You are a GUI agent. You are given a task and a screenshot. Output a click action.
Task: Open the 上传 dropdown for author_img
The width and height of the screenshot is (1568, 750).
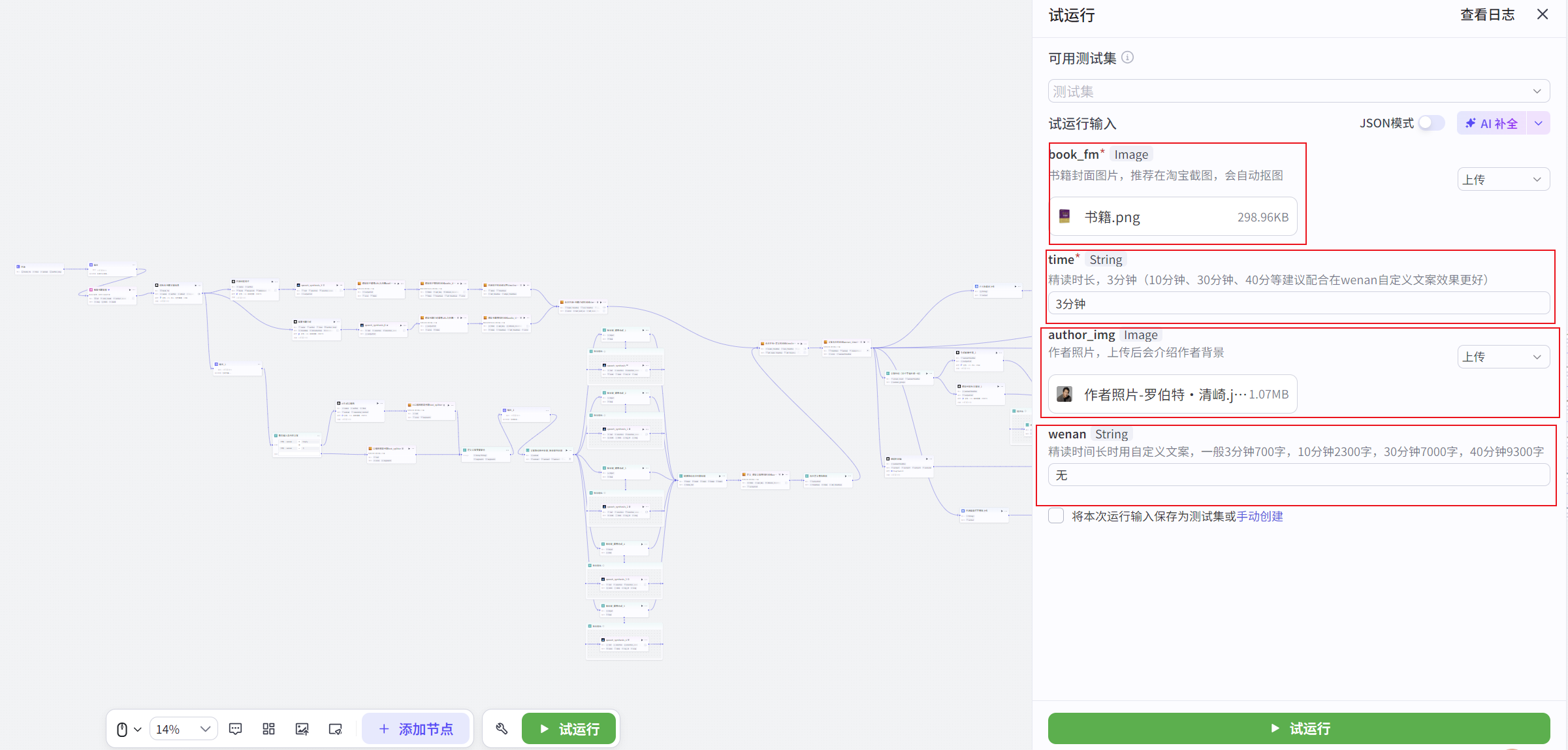point(1503,357)
